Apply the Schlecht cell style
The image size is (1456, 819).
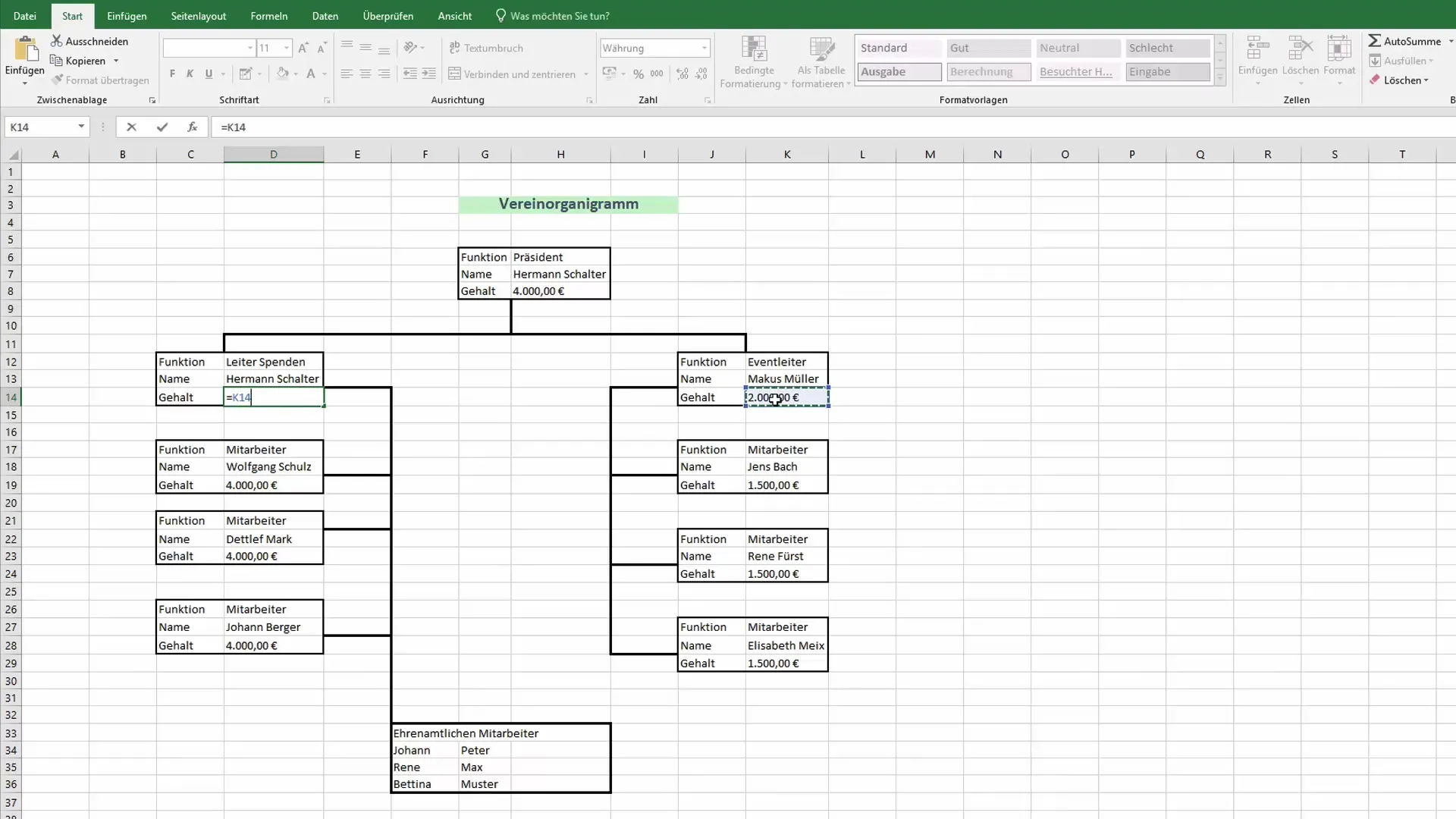pos(1167,48)
